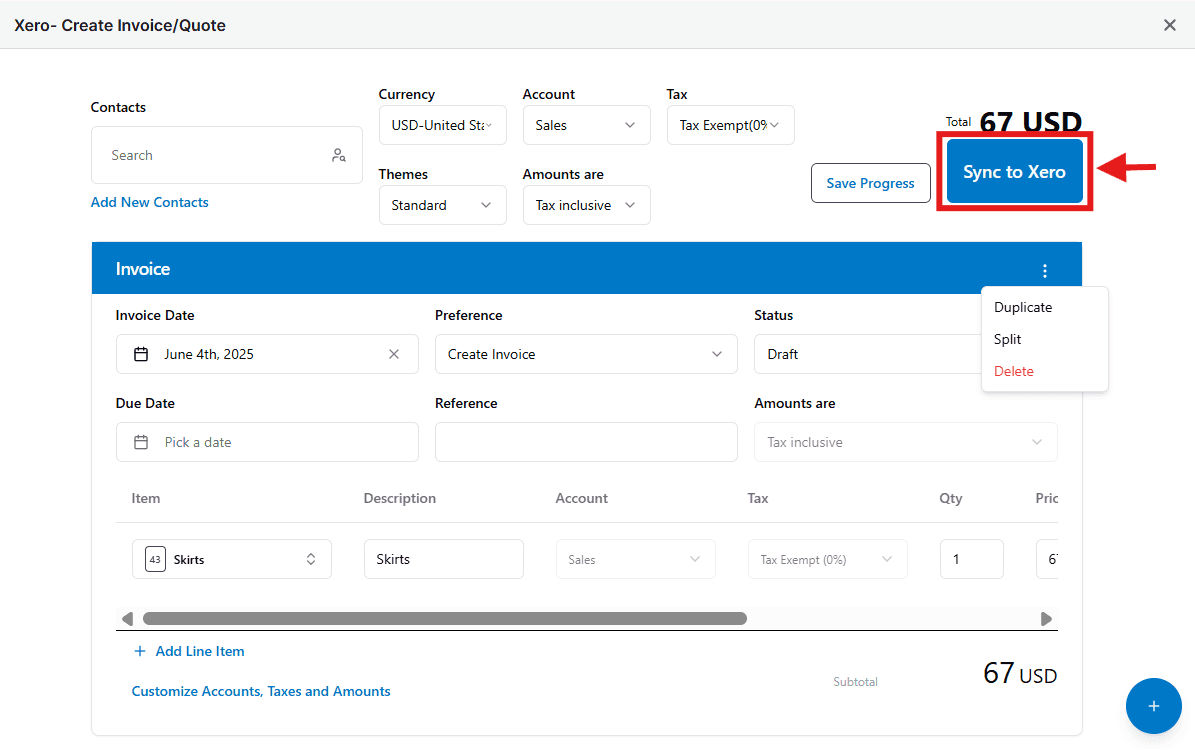
Task: Close the Create Invoice/Quote dialog
Action: pyautogui.click(x=1170, y=25)
